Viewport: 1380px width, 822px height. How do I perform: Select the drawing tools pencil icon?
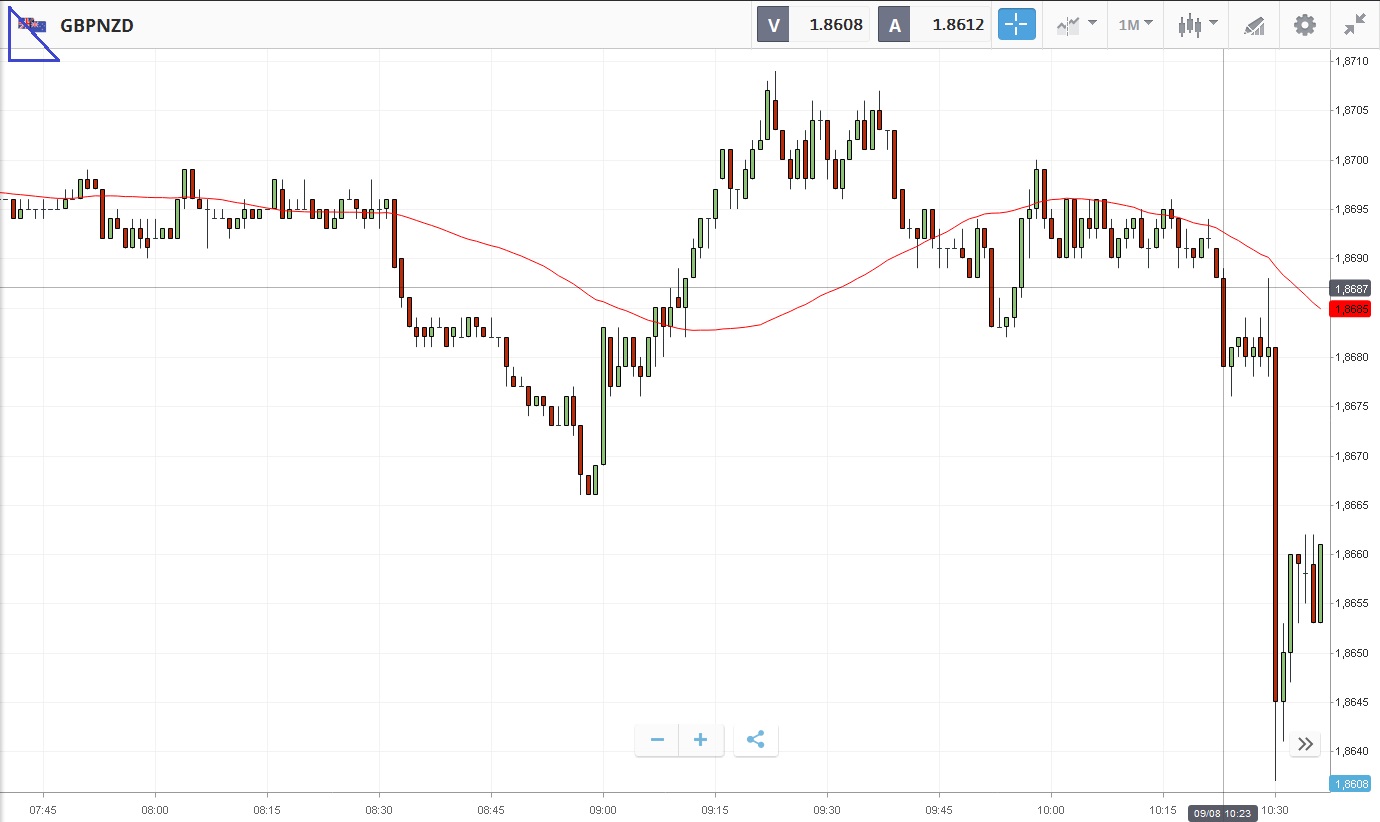[x=1254, y=25]
